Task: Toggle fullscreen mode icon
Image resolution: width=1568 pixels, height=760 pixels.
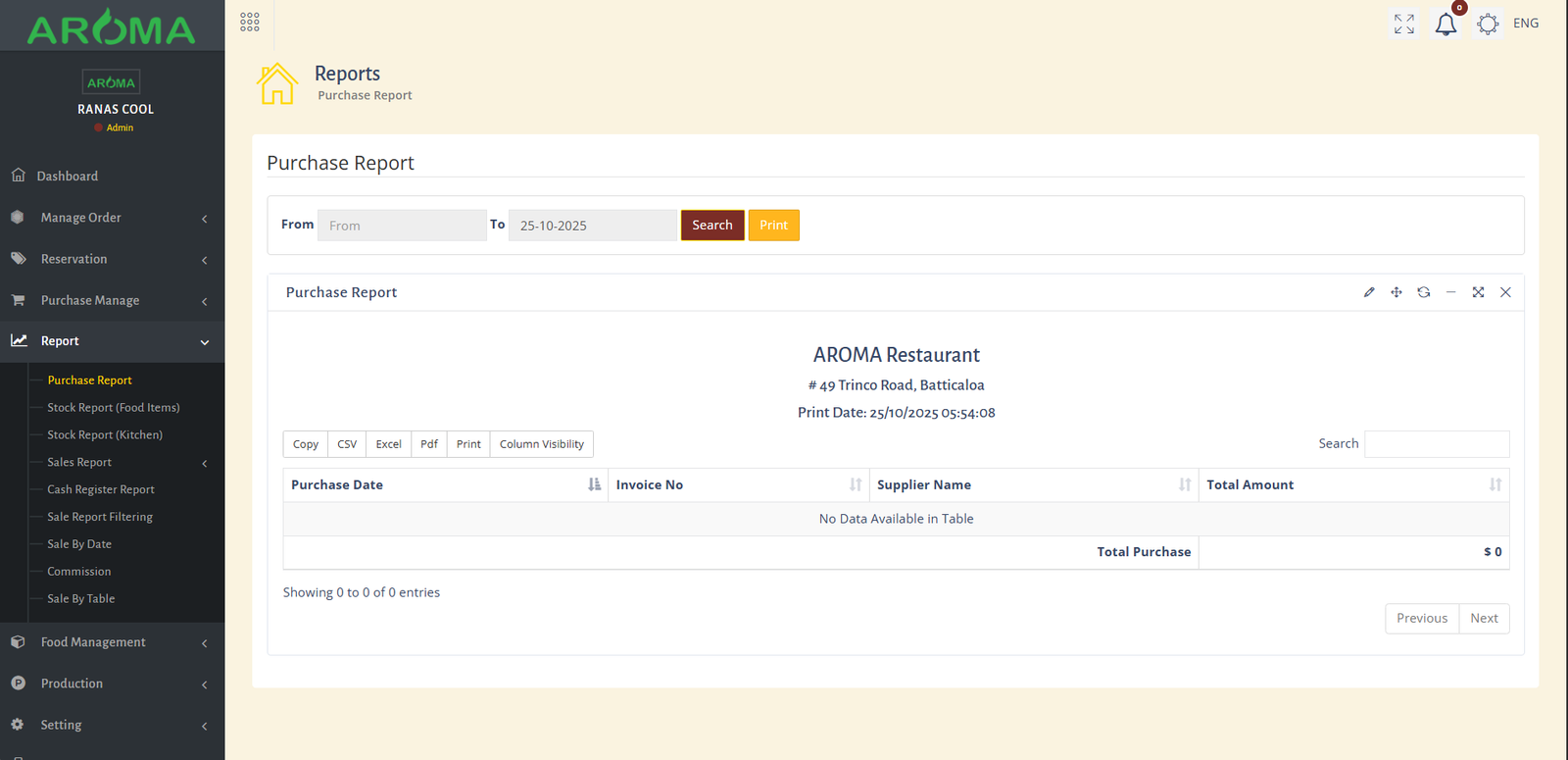Action: [1404, 25]
